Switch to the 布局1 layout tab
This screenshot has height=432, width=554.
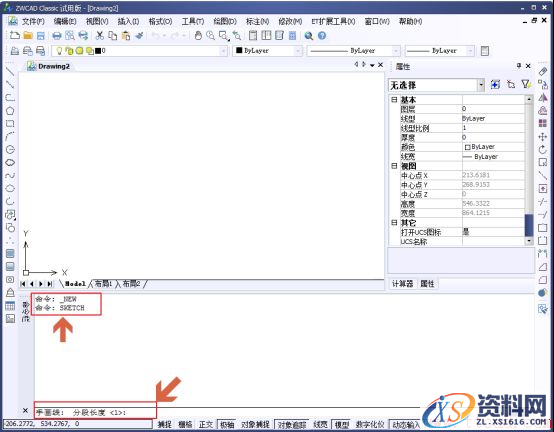tap(104, 284)
